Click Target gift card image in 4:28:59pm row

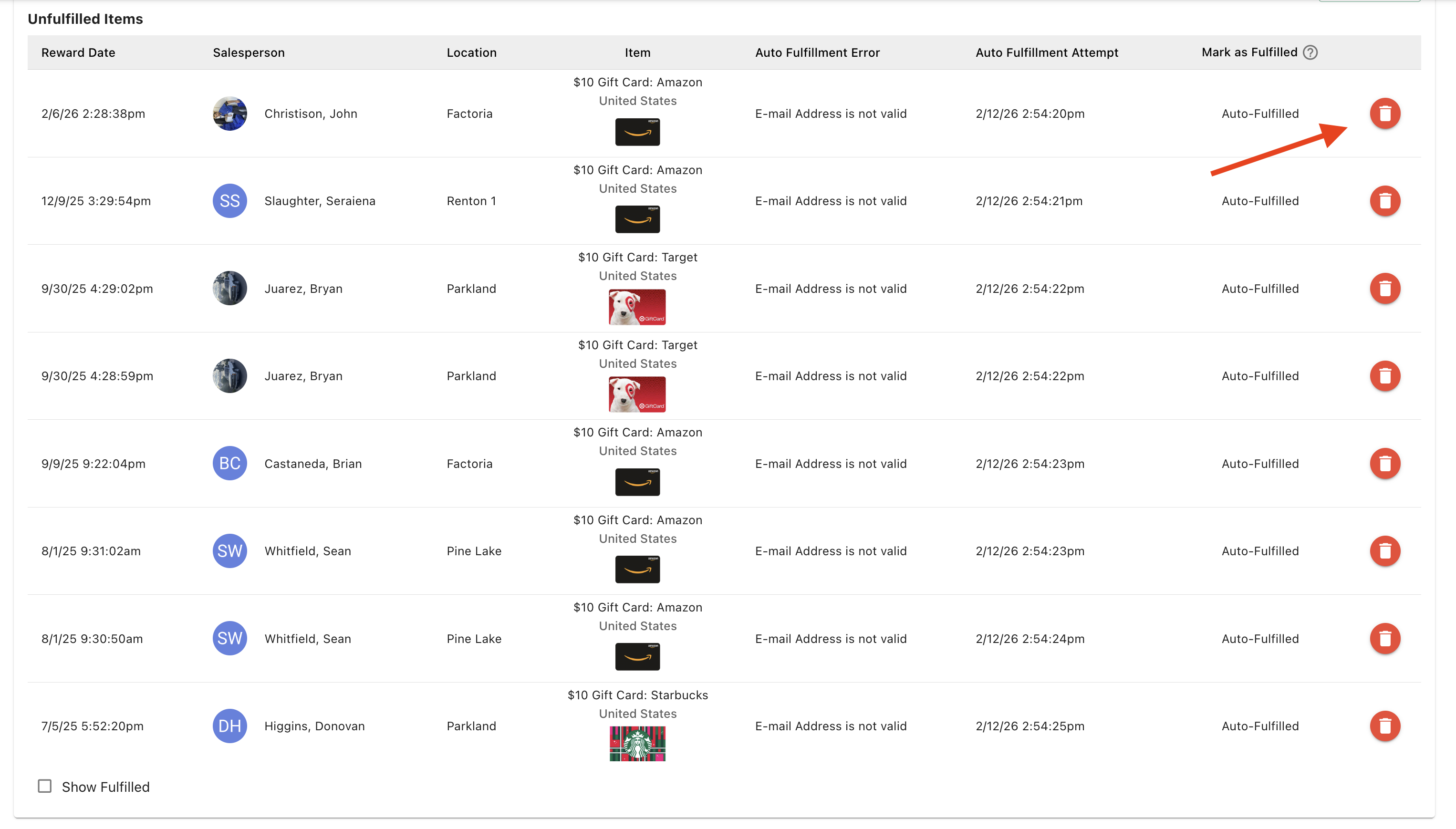click(637, 394)
